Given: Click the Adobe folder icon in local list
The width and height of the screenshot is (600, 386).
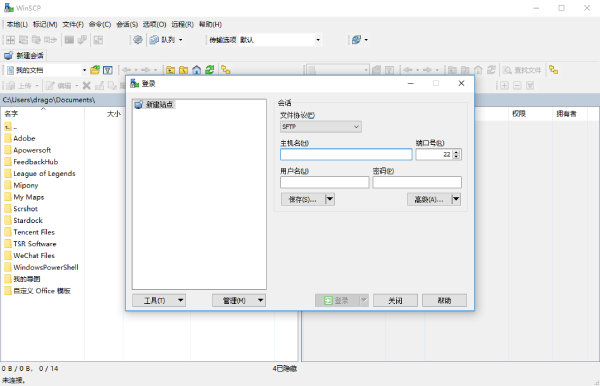Looking at the screenshot, I should coord(8,138).
